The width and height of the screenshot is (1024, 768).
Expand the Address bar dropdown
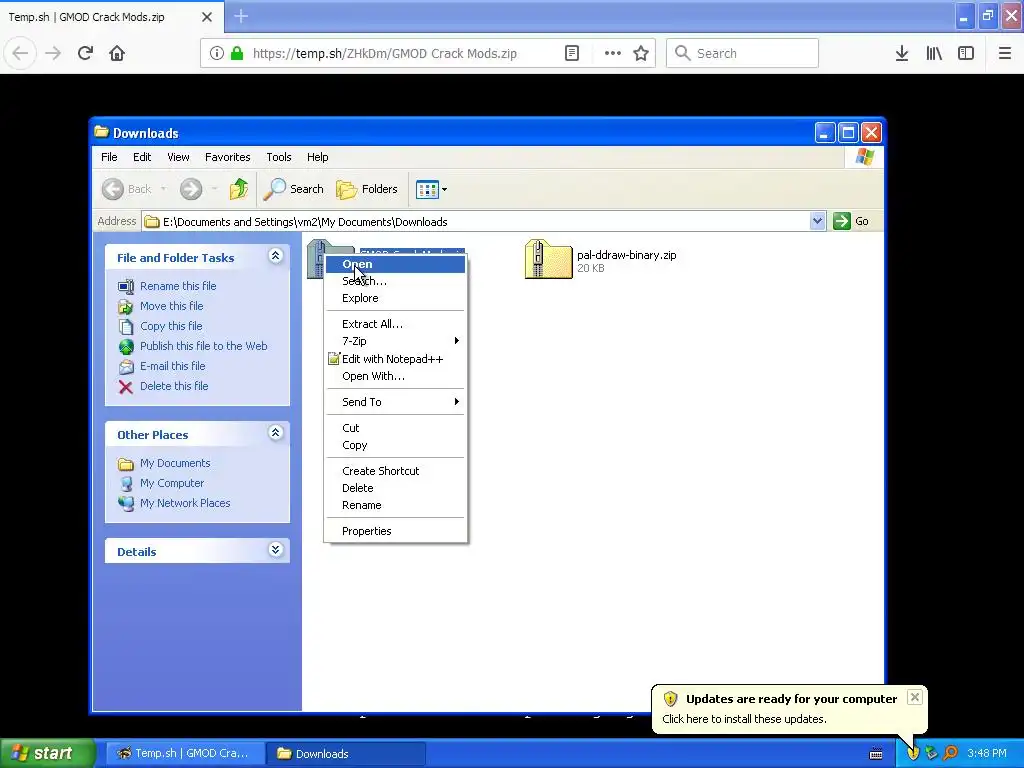(817, 221)
